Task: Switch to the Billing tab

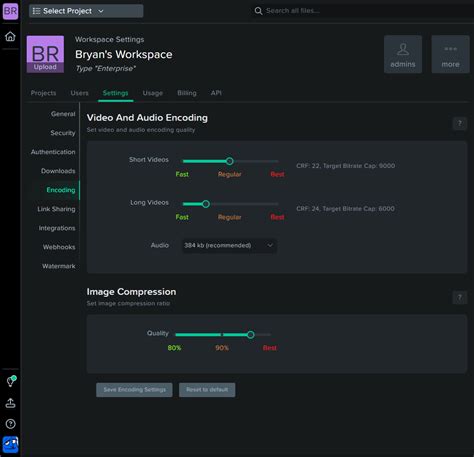Action: click(187, 93)
